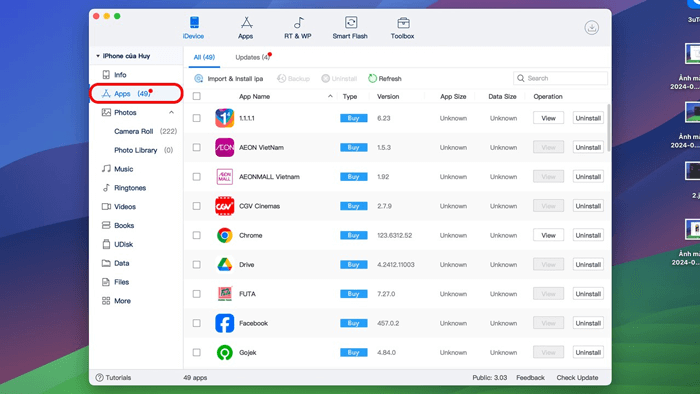Click the Chrome app icon
700x394 pixels.
pyautogui.click(x=225, y=235)
